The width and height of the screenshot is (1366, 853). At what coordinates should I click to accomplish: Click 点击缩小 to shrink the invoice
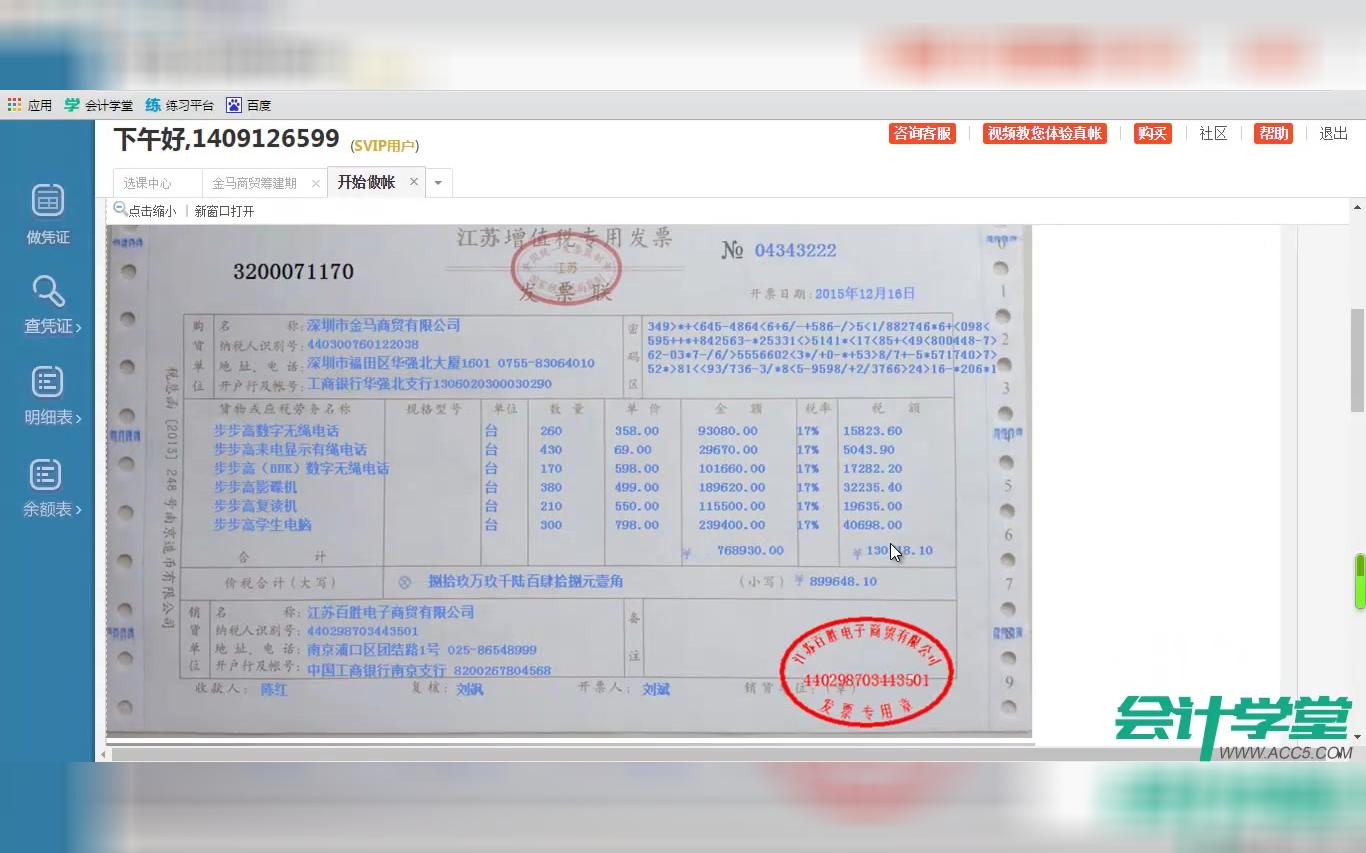152,211
